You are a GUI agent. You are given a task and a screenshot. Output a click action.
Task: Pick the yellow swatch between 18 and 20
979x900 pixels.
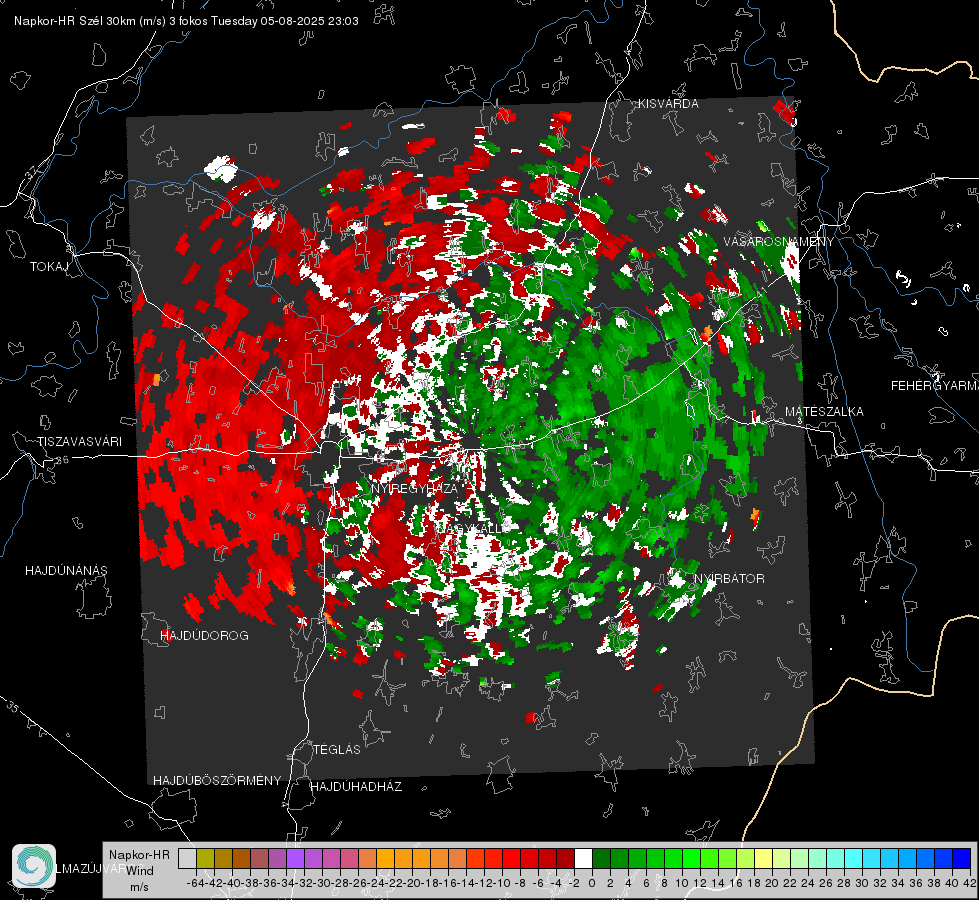pos(763,858)
